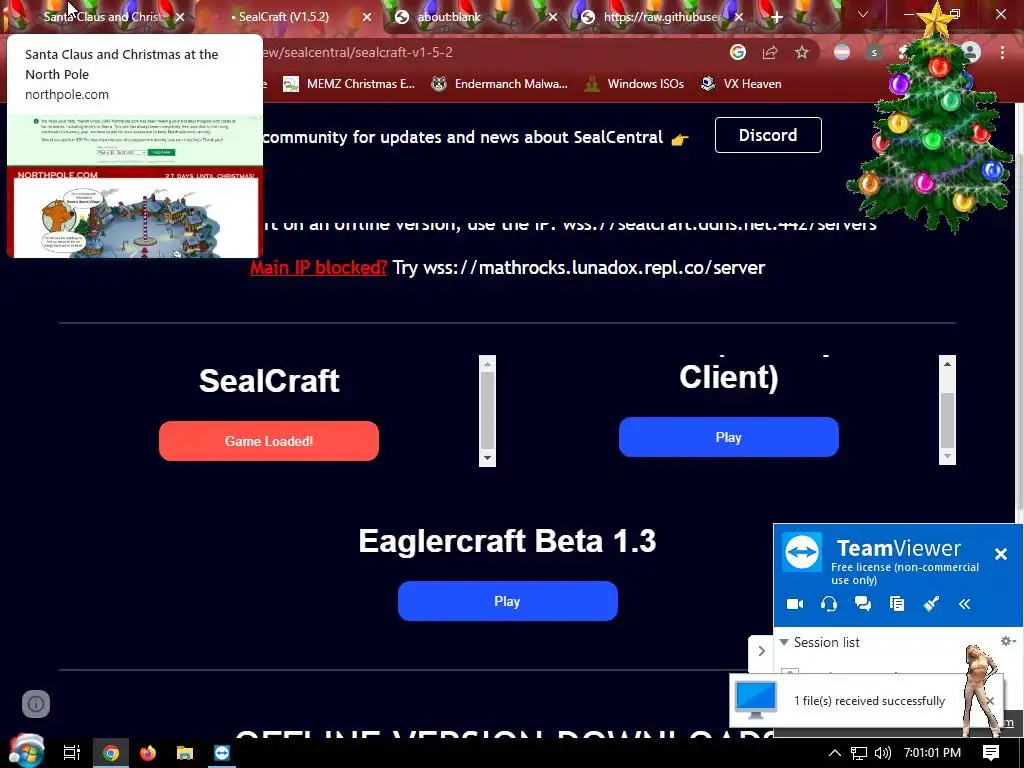The height and width of the screenshot is (768, 1024).
Task: Close the TeamViewer panel
Action: click(1000, 554)
